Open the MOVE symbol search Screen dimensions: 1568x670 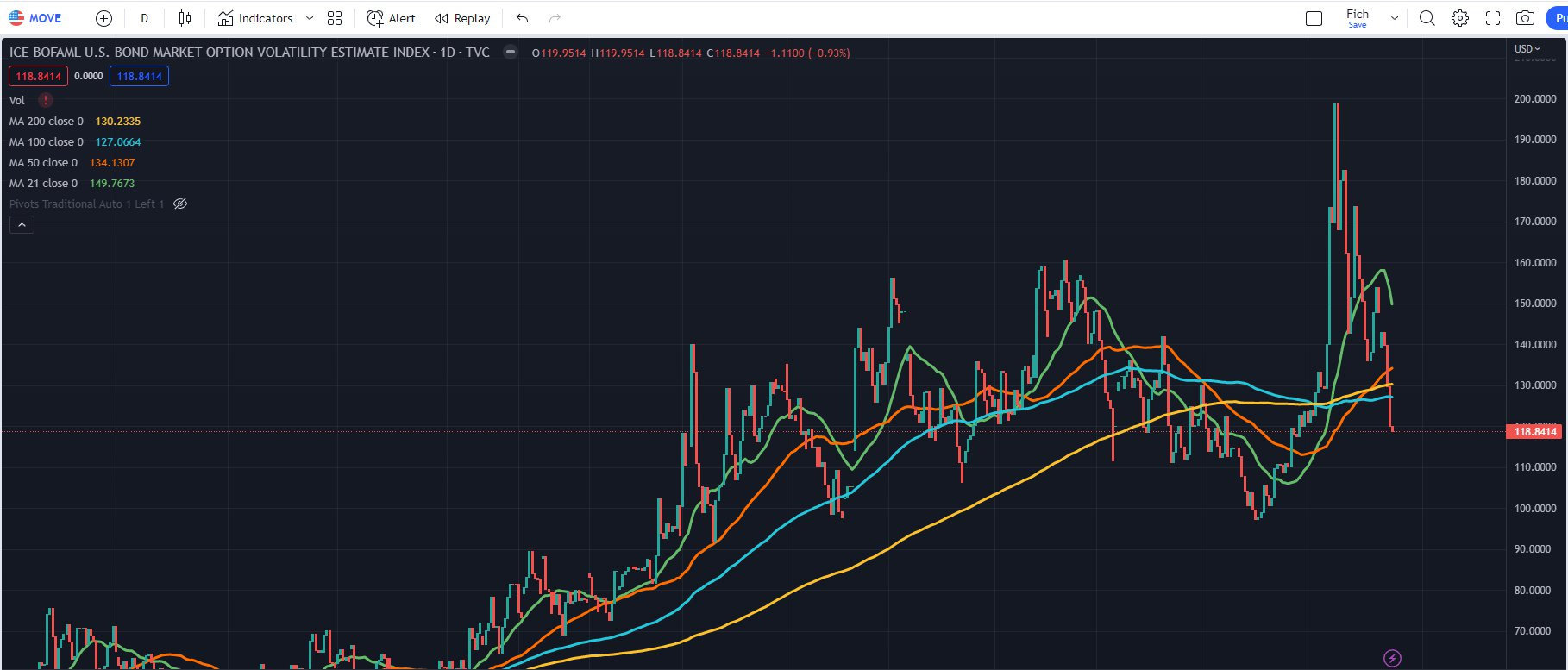[x=35, y=18]
